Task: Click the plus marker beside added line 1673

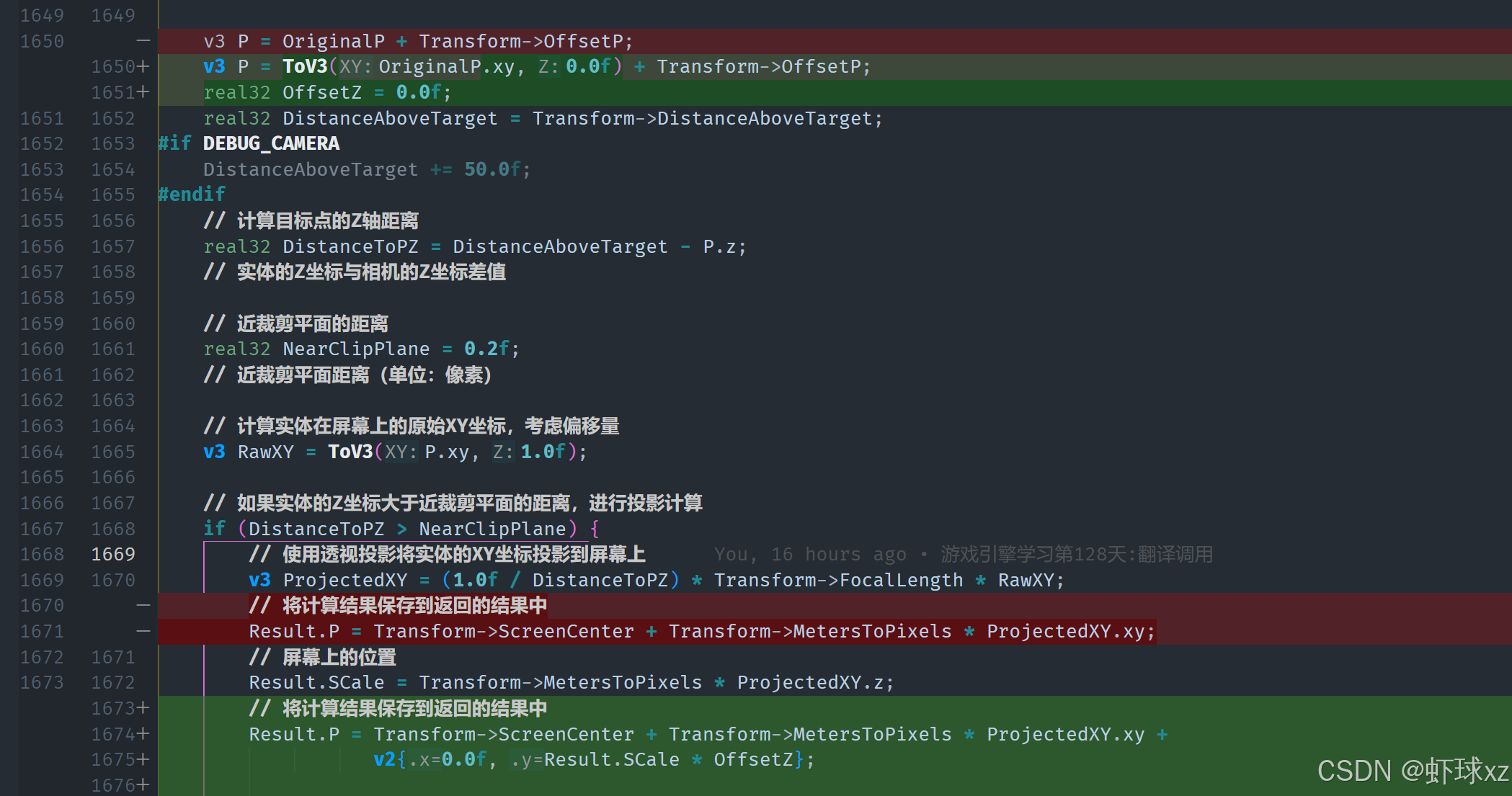Action: [x=143, y=708]
